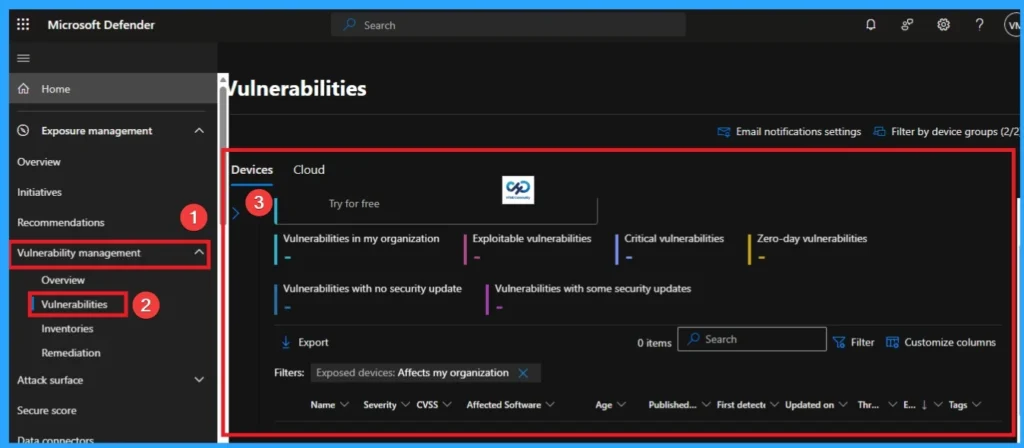Expand the side panel chevron near Devices
Screen dimensions: 1024x448
click(x=236, y=212)
